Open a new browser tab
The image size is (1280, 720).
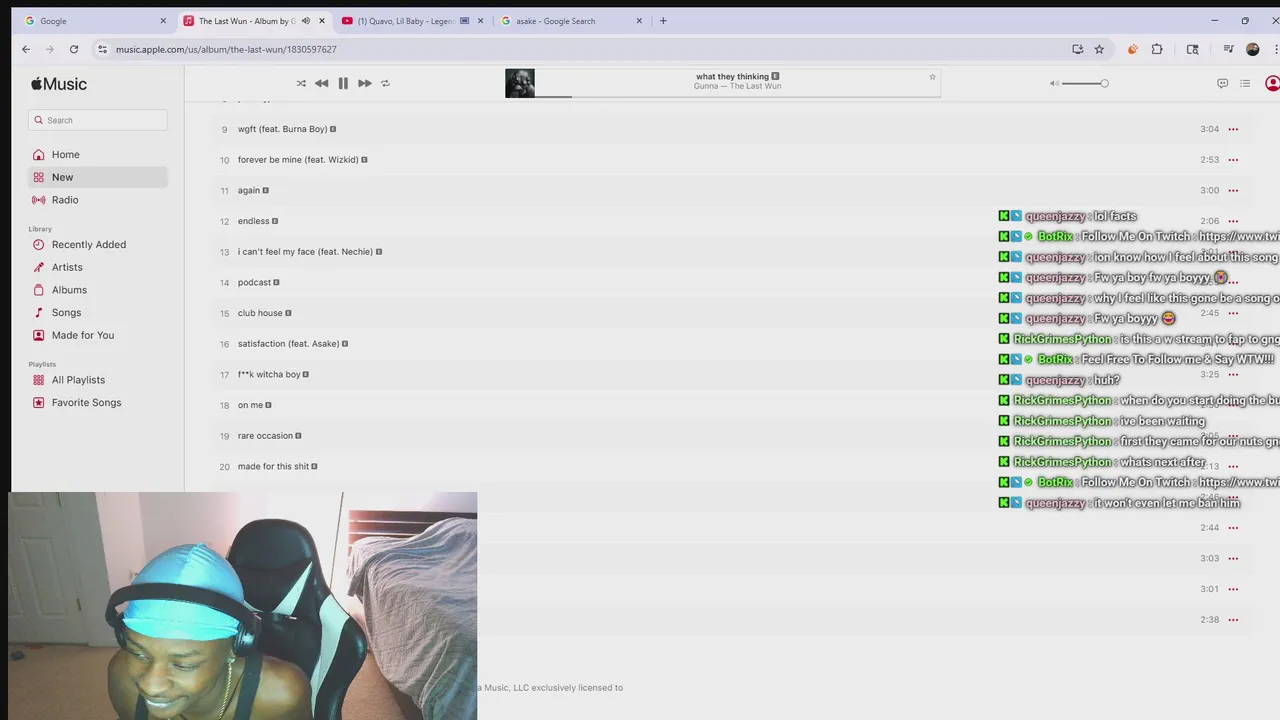[x=662, y=21]
